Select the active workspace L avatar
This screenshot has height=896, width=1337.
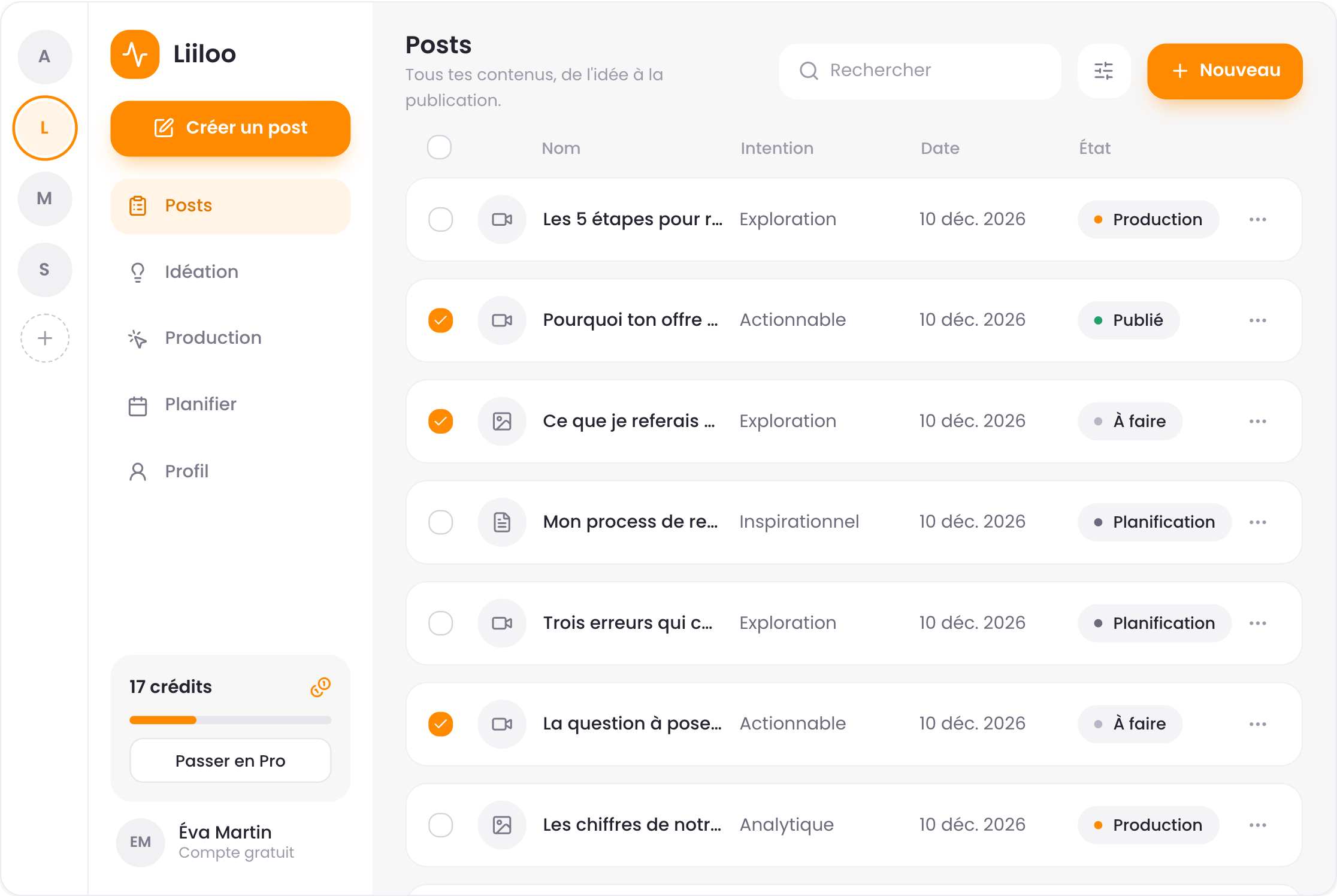pyautogui.click(x=45, y=128)
